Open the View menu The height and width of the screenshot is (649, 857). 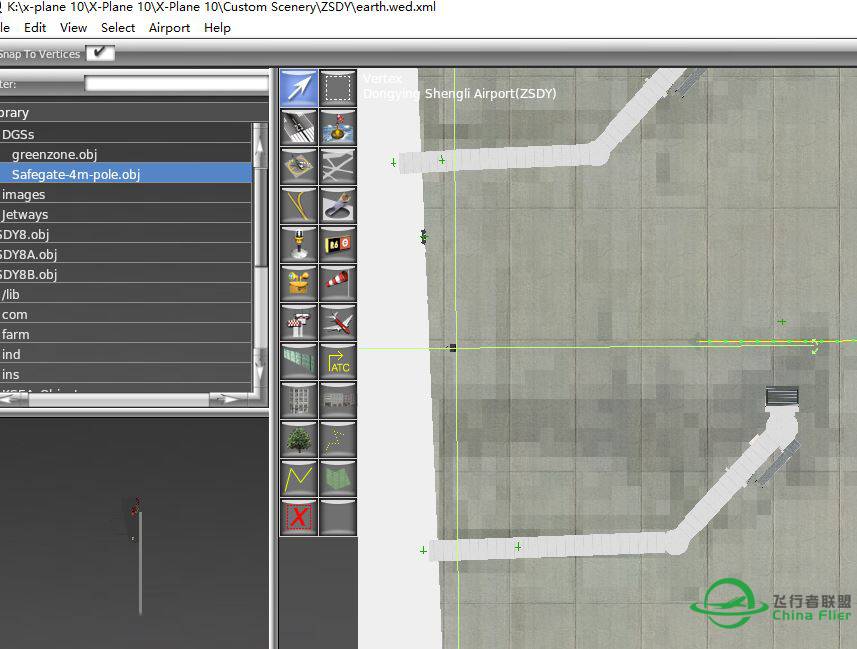(x=73, y=27)
